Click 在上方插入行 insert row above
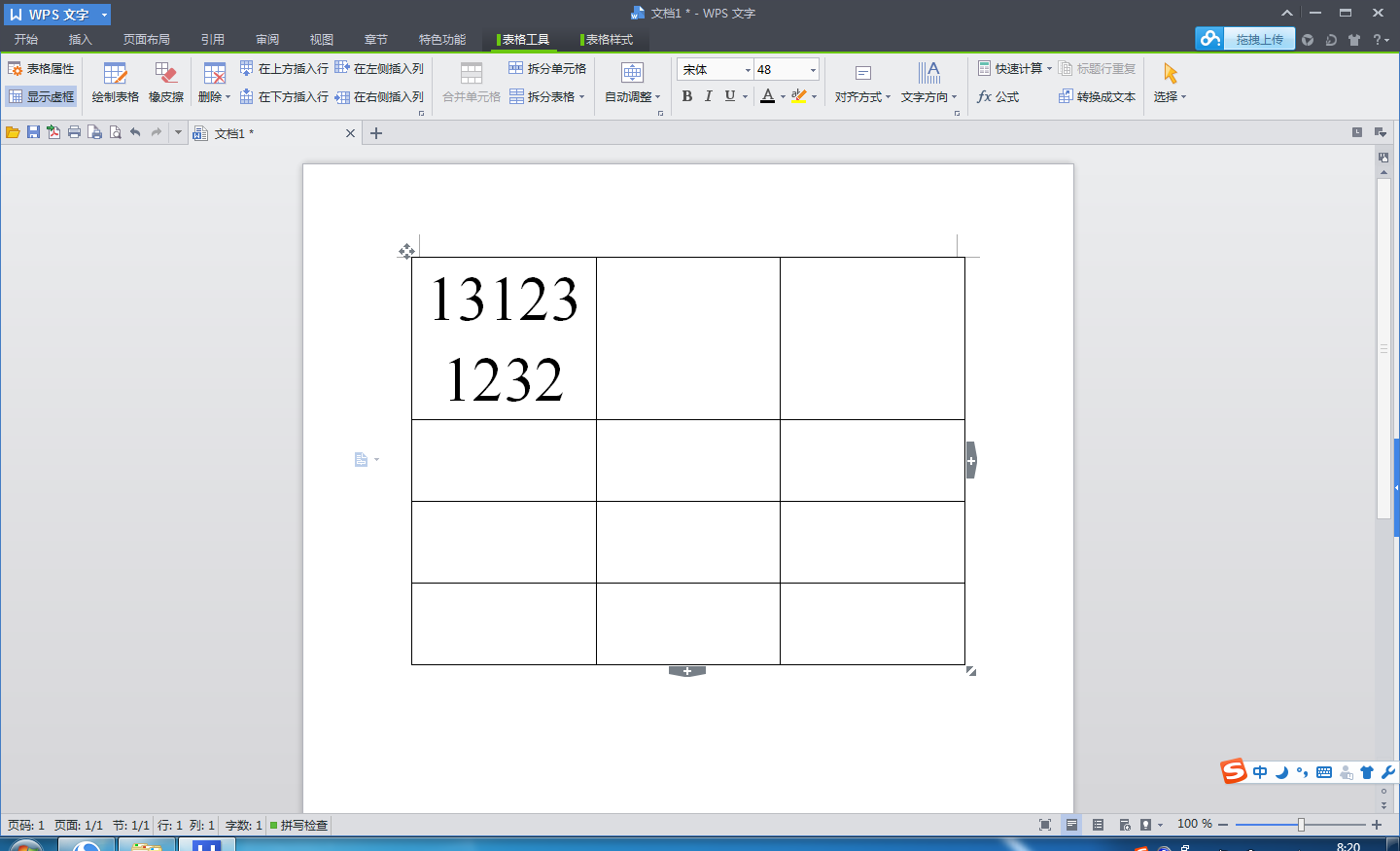The width and height of the screenshot is (1400, 851). tap(284, 69)
